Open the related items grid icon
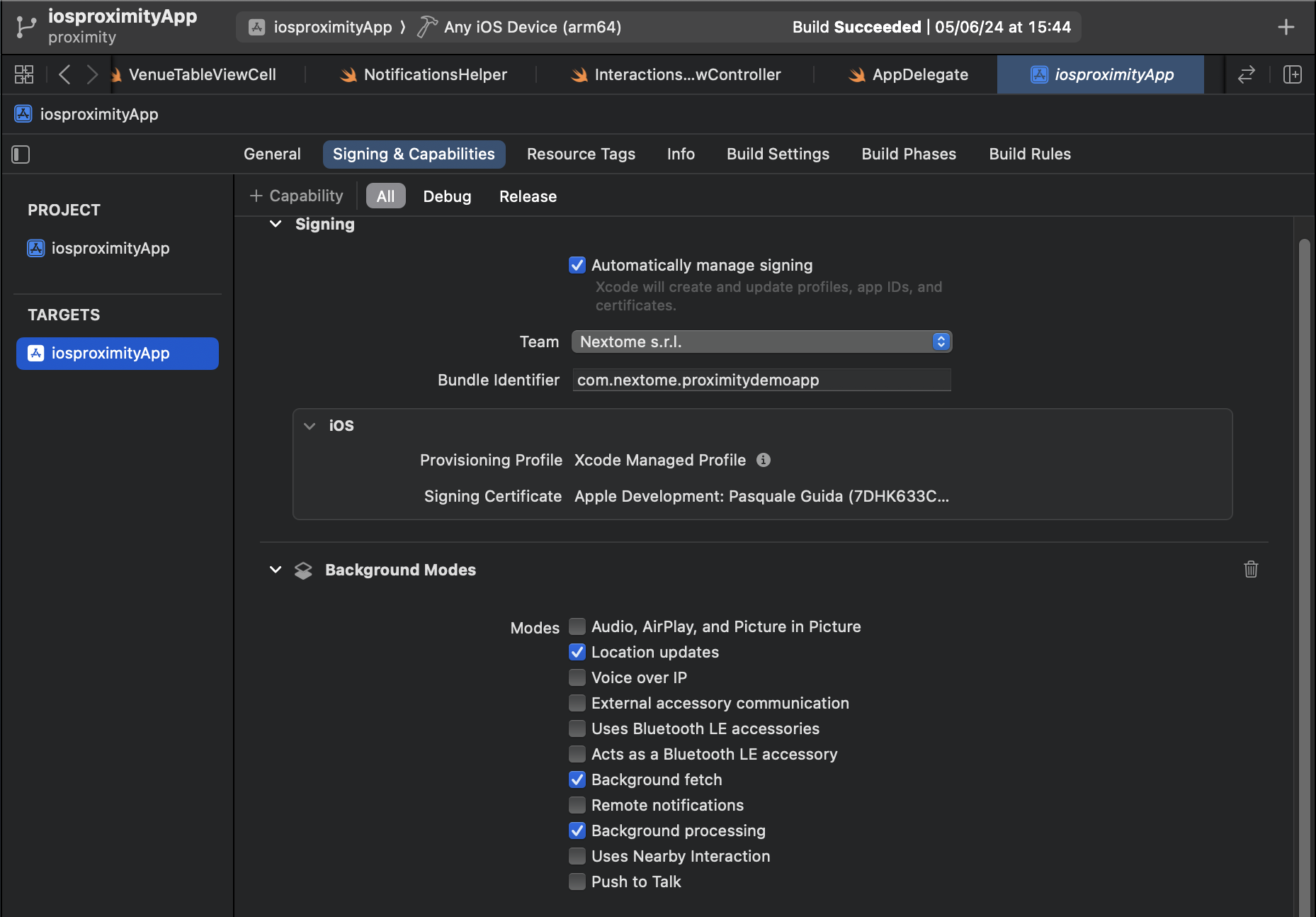Viewport: 1316px width, 917px height. pyautogui.click(x=24, y=74)
